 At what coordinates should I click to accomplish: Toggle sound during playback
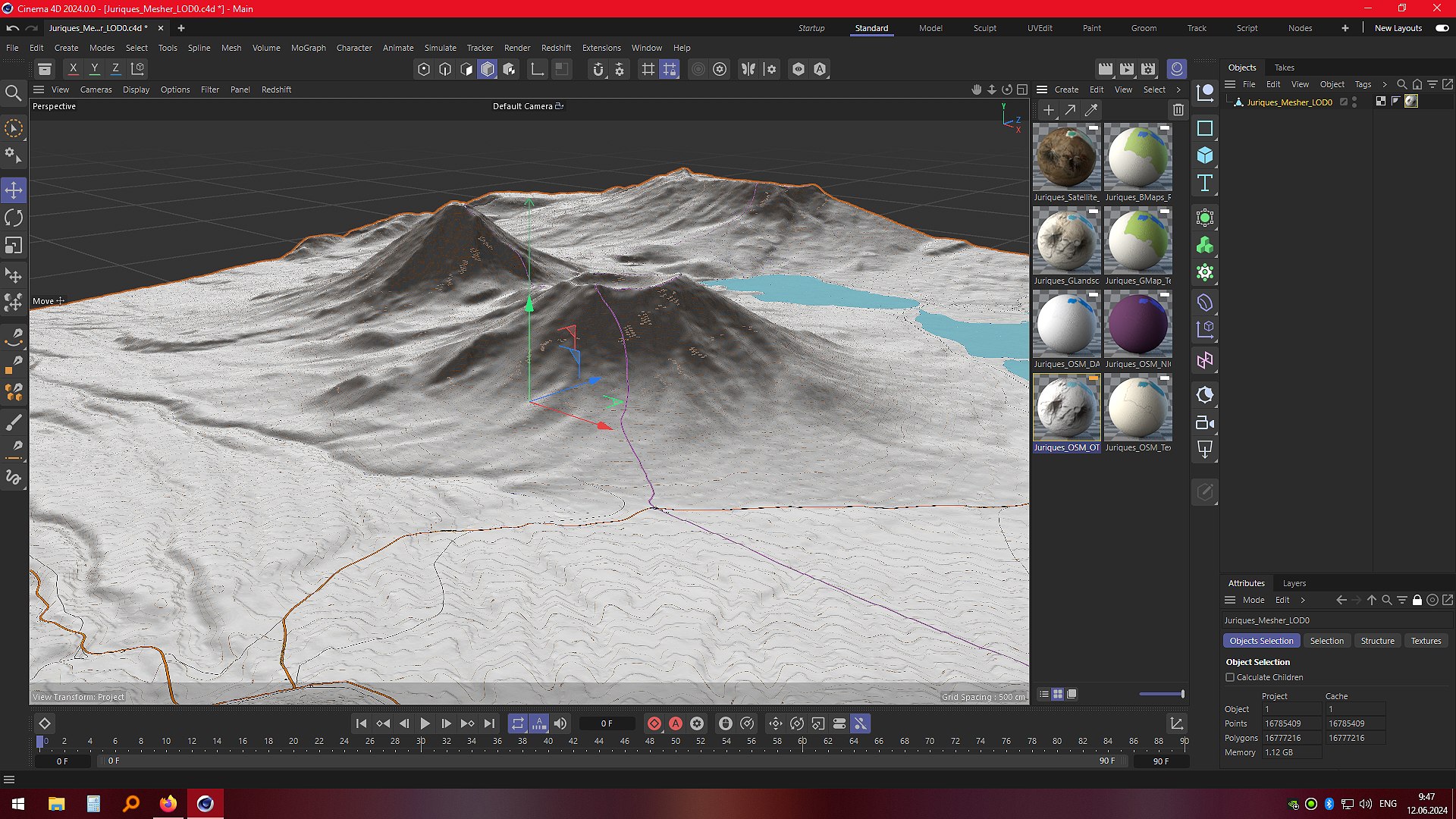[560, 723]
